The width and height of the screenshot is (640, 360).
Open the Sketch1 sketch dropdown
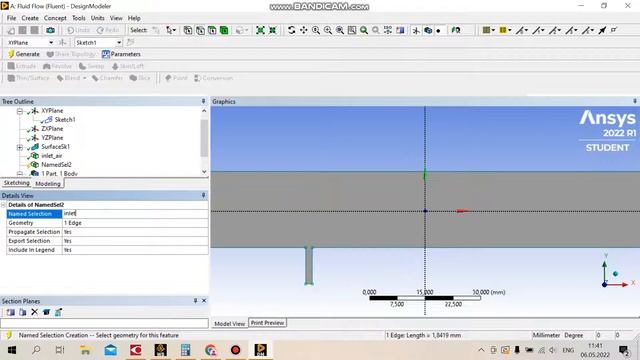pyautogui.click(x=119, y=42)
